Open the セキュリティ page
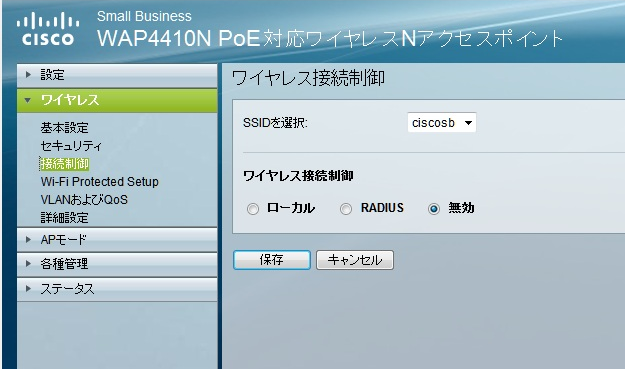This screenshot has width=625, height=369. coord(71,146)
